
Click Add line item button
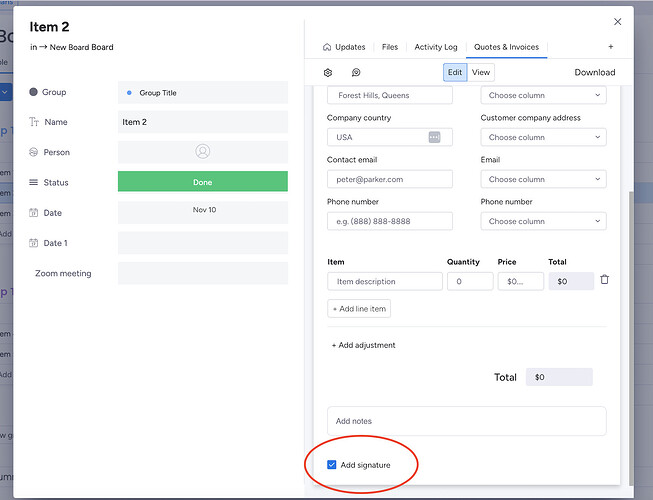pyautogui.click(x=359, y=309)
